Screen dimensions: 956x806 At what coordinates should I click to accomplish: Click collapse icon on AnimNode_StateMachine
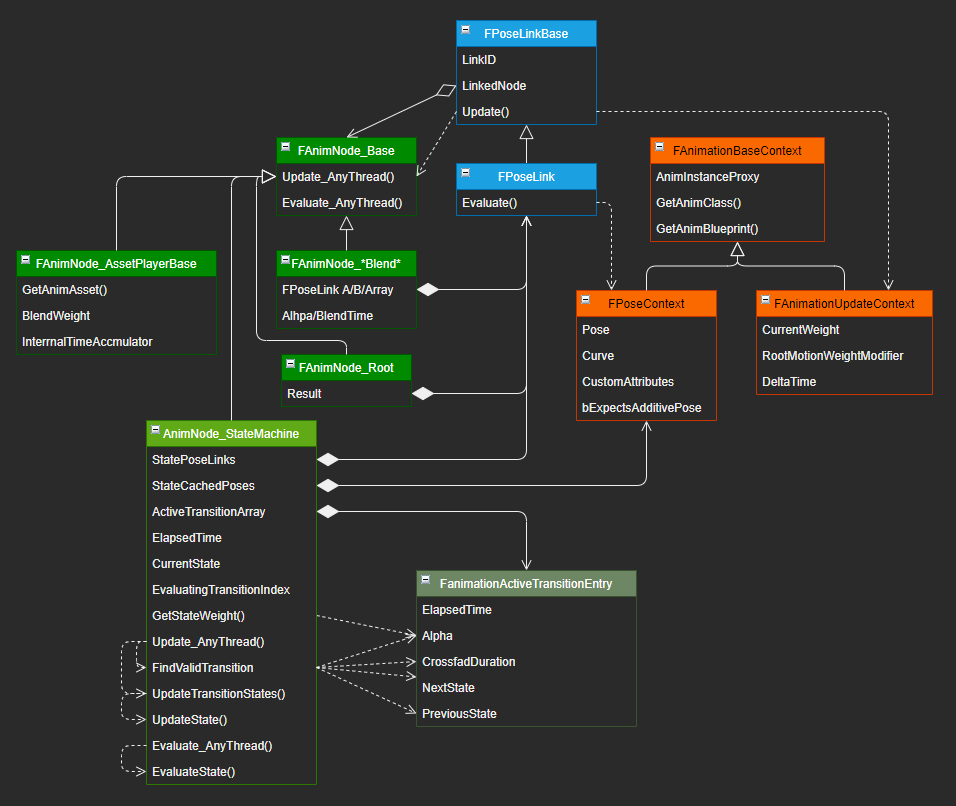156,431
